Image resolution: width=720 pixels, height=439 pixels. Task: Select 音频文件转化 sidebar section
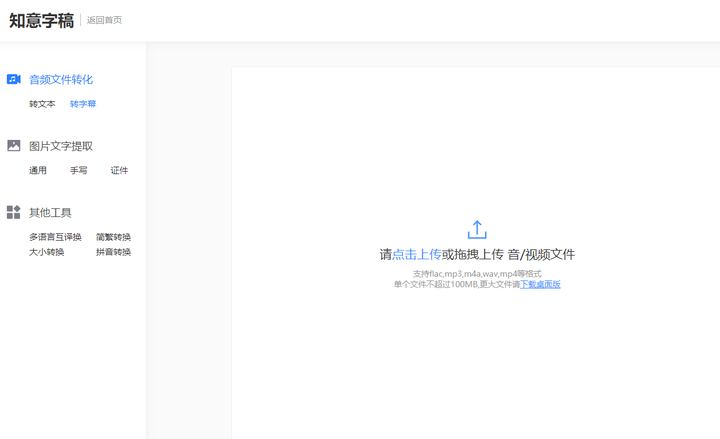pyautogui.click(x=61, y=79)
